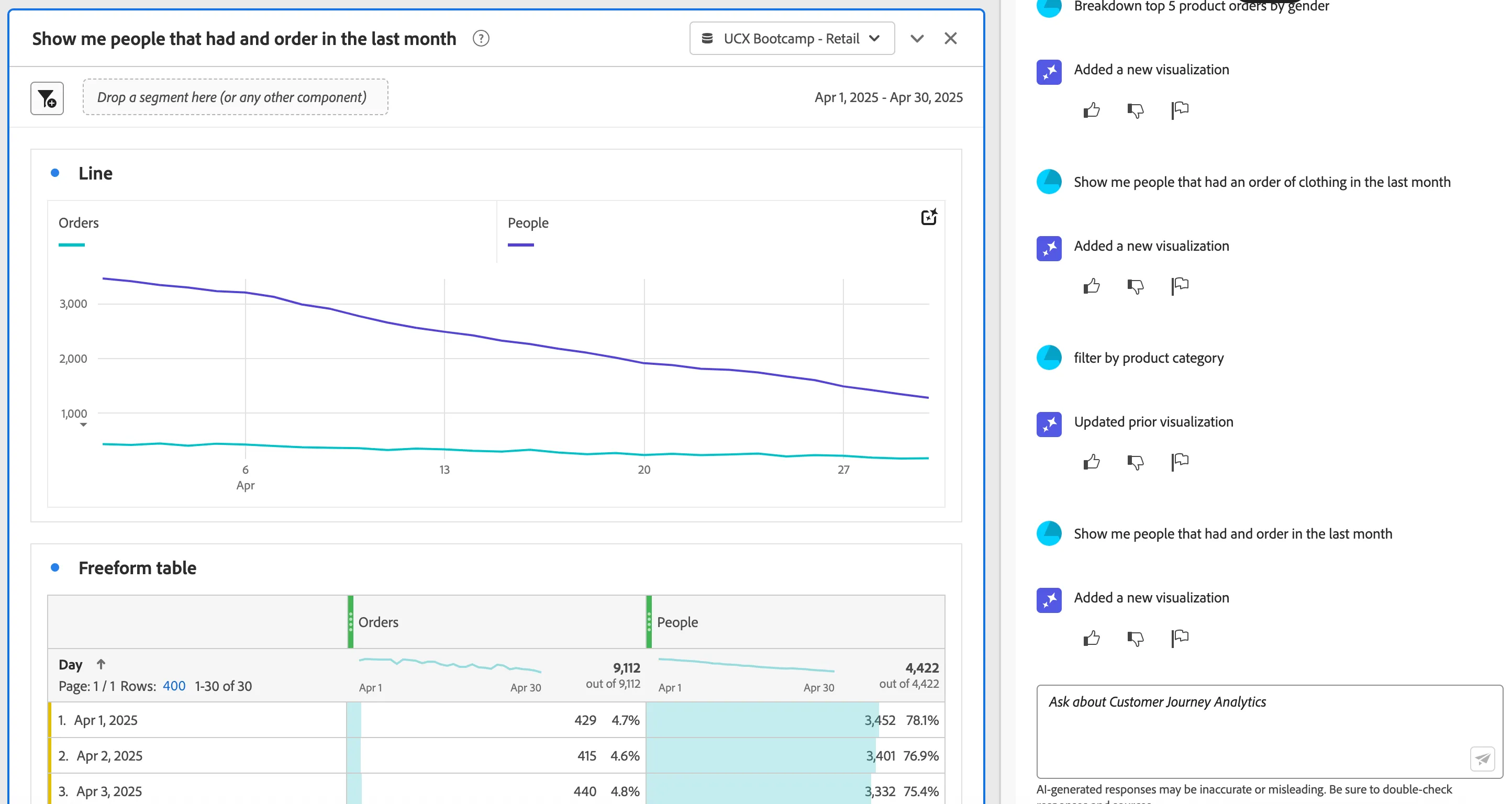The height and width of the screenshot is (804, 1512).
Task: Change rows per page value 400
Action: point(174,686)
